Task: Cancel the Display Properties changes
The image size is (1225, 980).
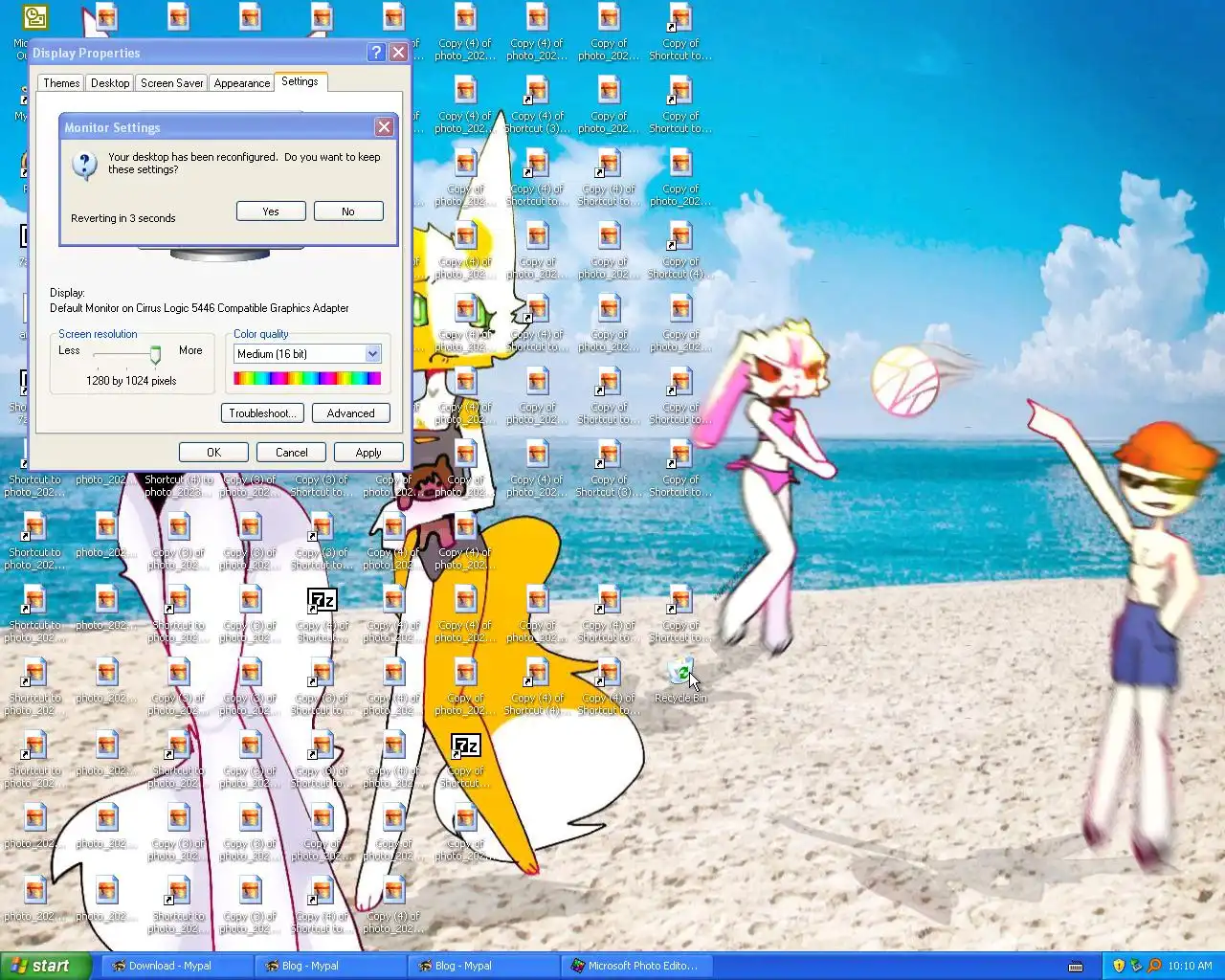Action: tap(291, 453)
